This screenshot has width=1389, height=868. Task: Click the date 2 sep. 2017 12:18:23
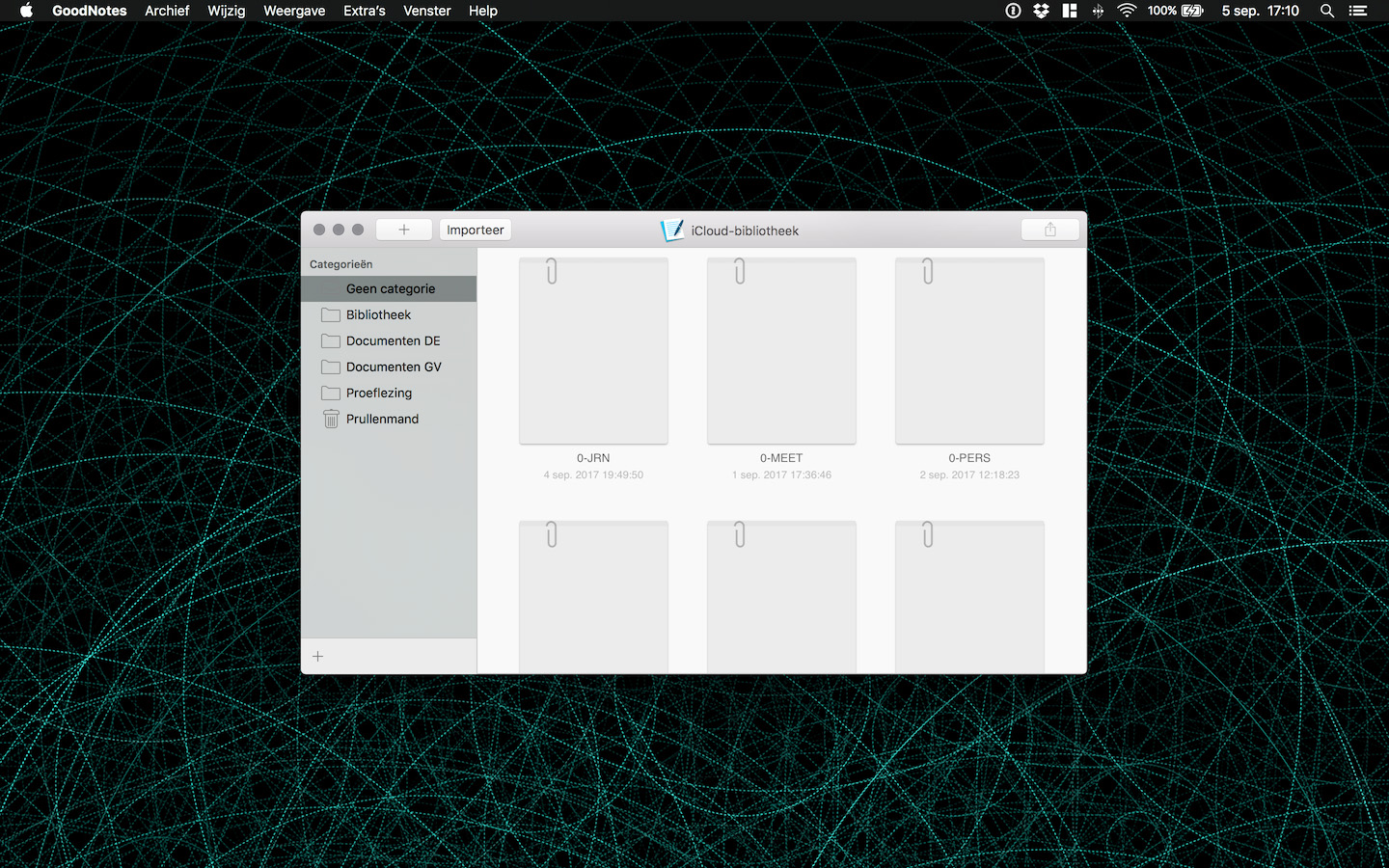coord(969,475)
